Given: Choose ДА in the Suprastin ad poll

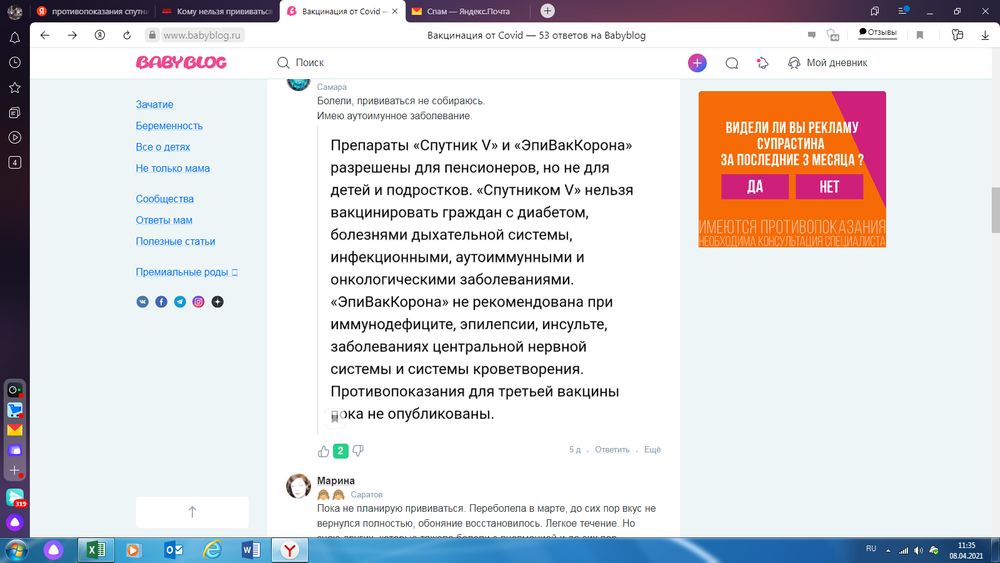Looking at the screenshot, I should coord(754,187).
